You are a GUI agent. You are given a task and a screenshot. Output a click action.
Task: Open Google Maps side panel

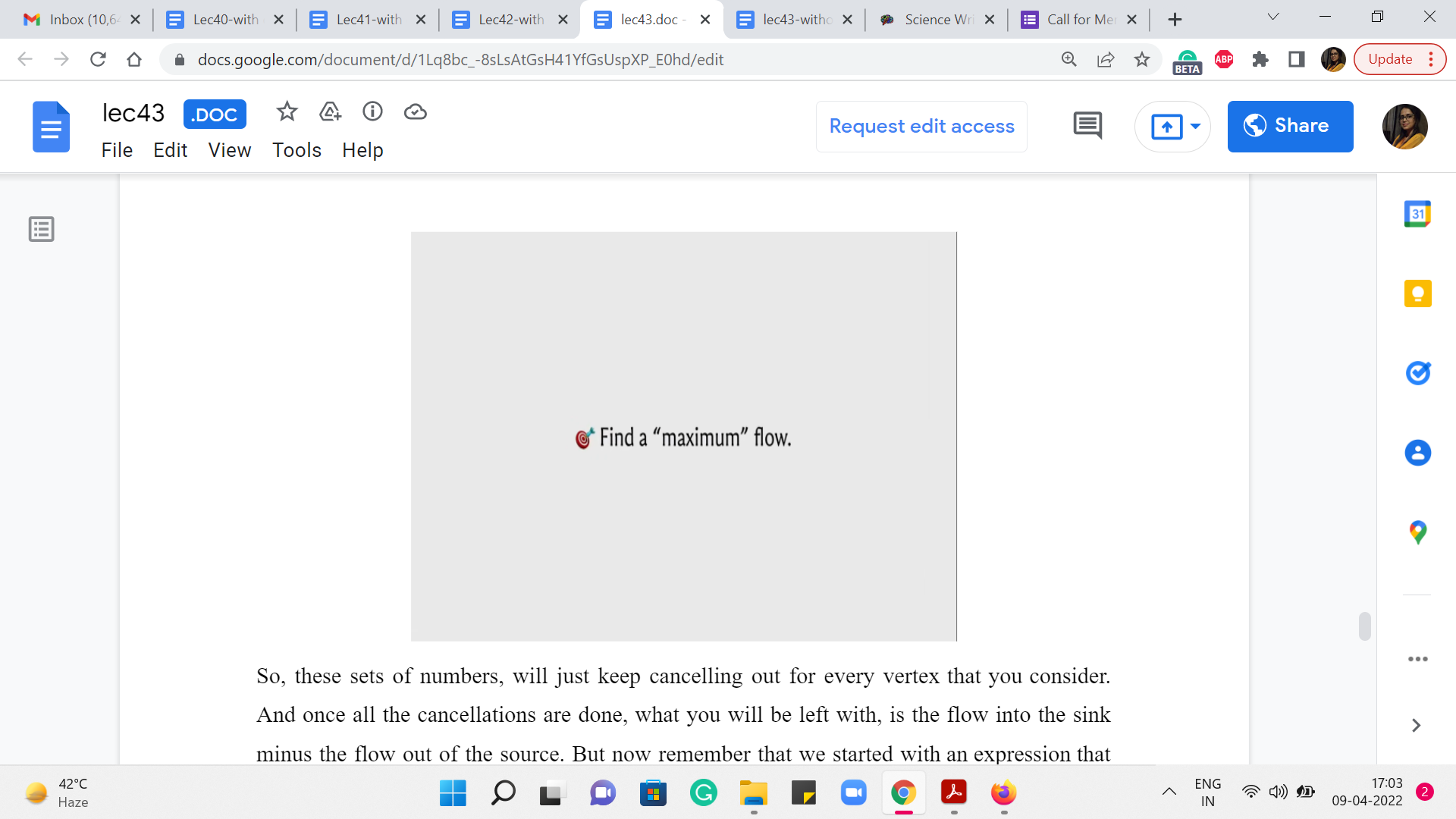tap(1417, 532)
